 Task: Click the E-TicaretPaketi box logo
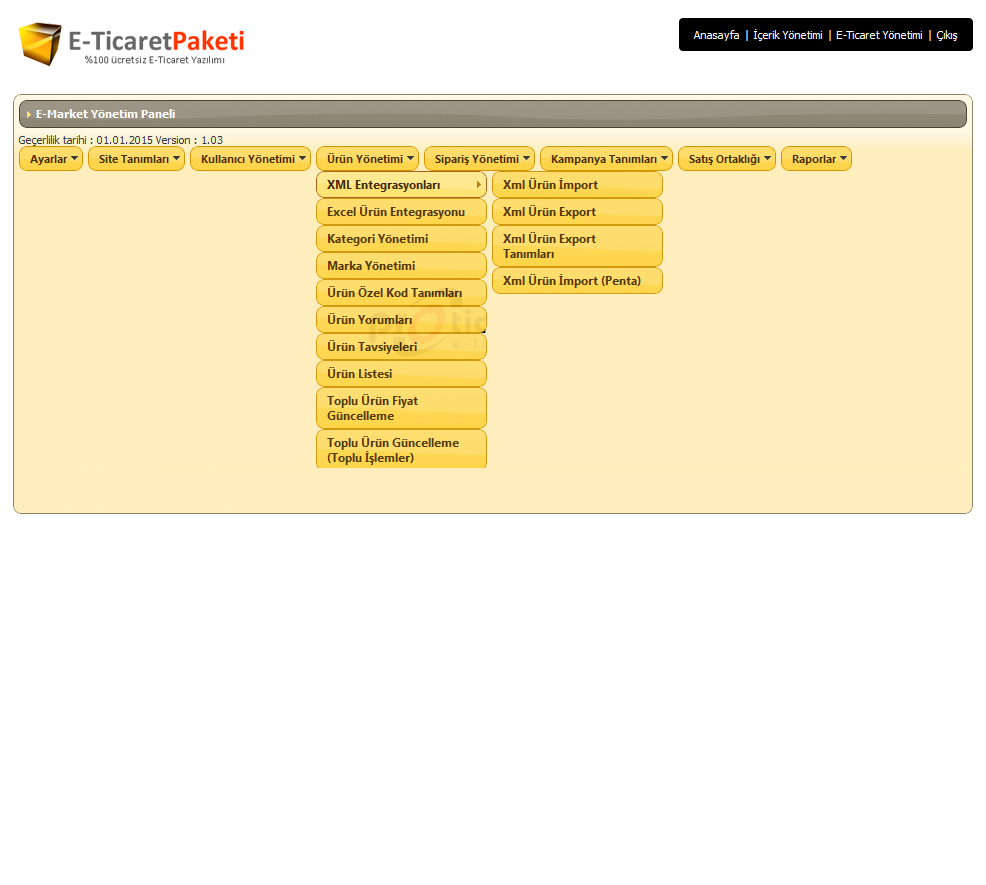point(41,44)
